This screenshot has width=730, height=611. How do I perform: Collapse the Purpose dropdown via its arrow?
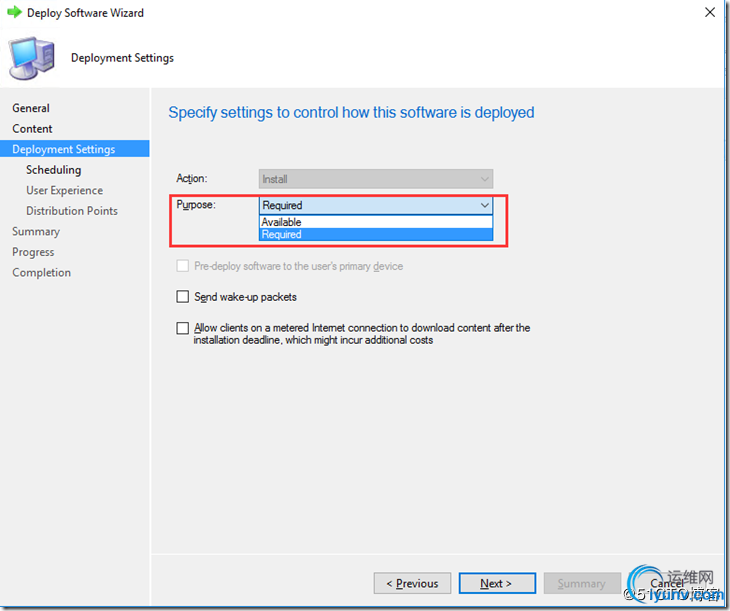tap(484, 205)
